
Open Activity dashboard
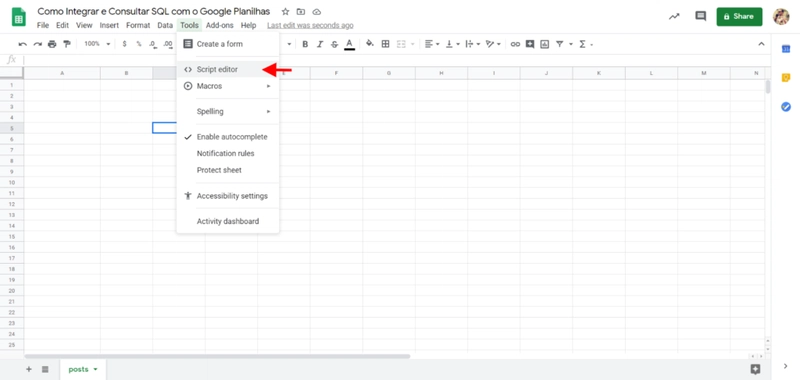[228, 221]
